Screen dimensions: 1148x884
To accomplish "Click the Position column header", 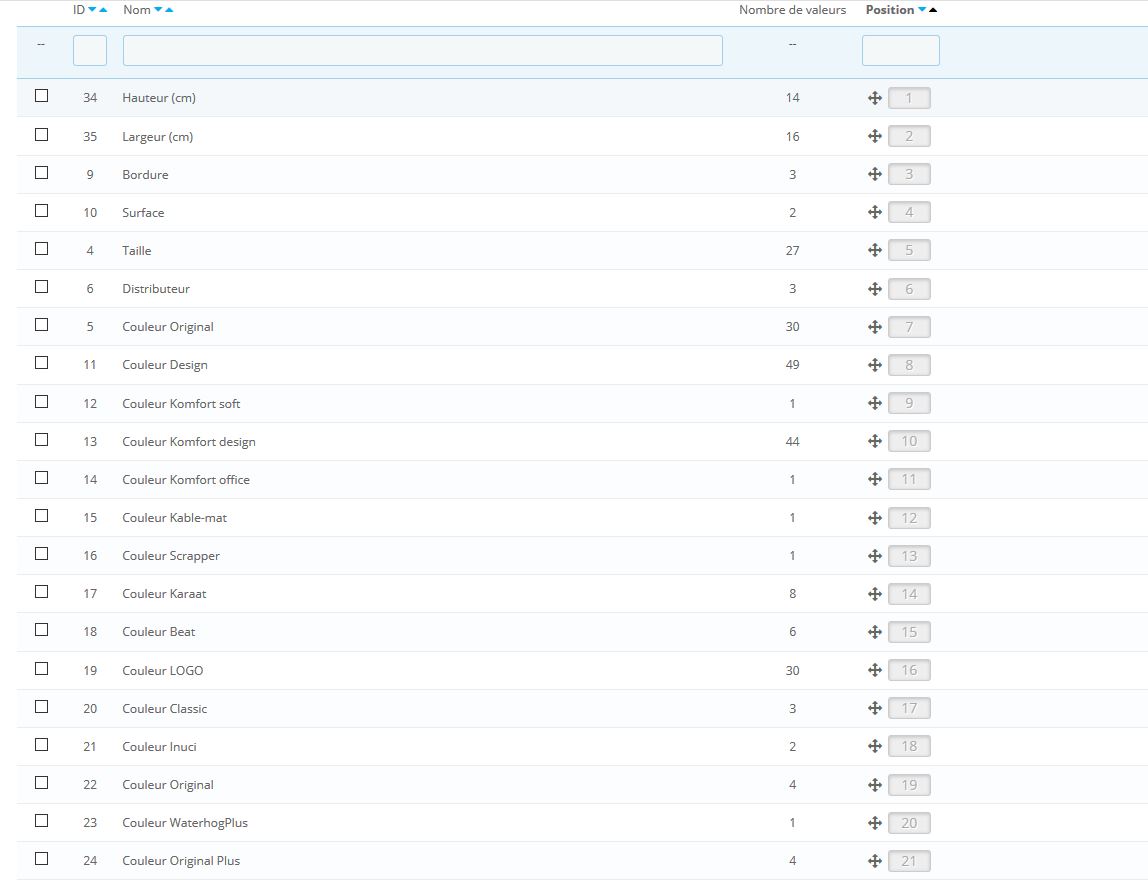I will [890, 10].
